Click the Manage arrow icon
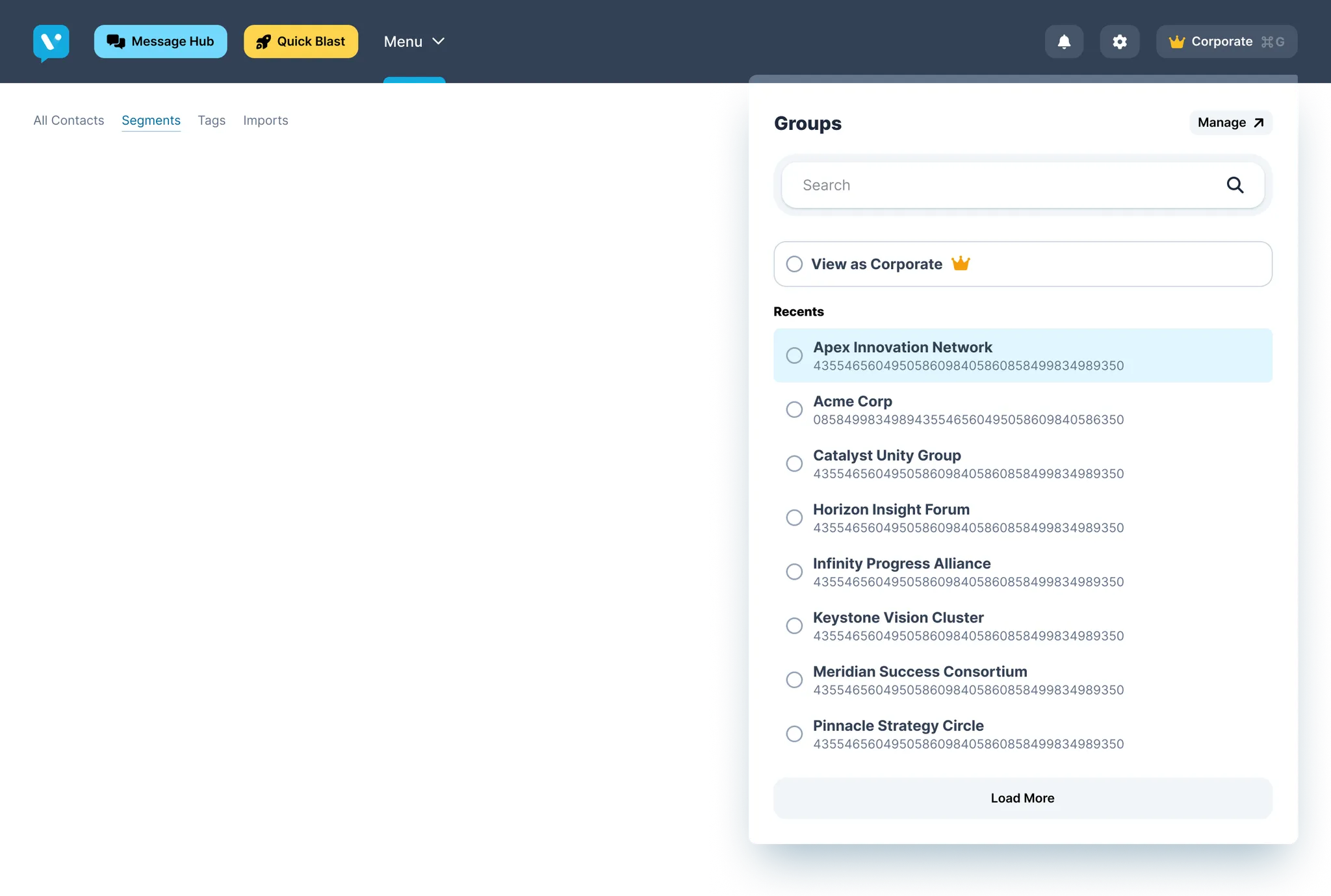 pyautogui.click(x=1258, y=123)
